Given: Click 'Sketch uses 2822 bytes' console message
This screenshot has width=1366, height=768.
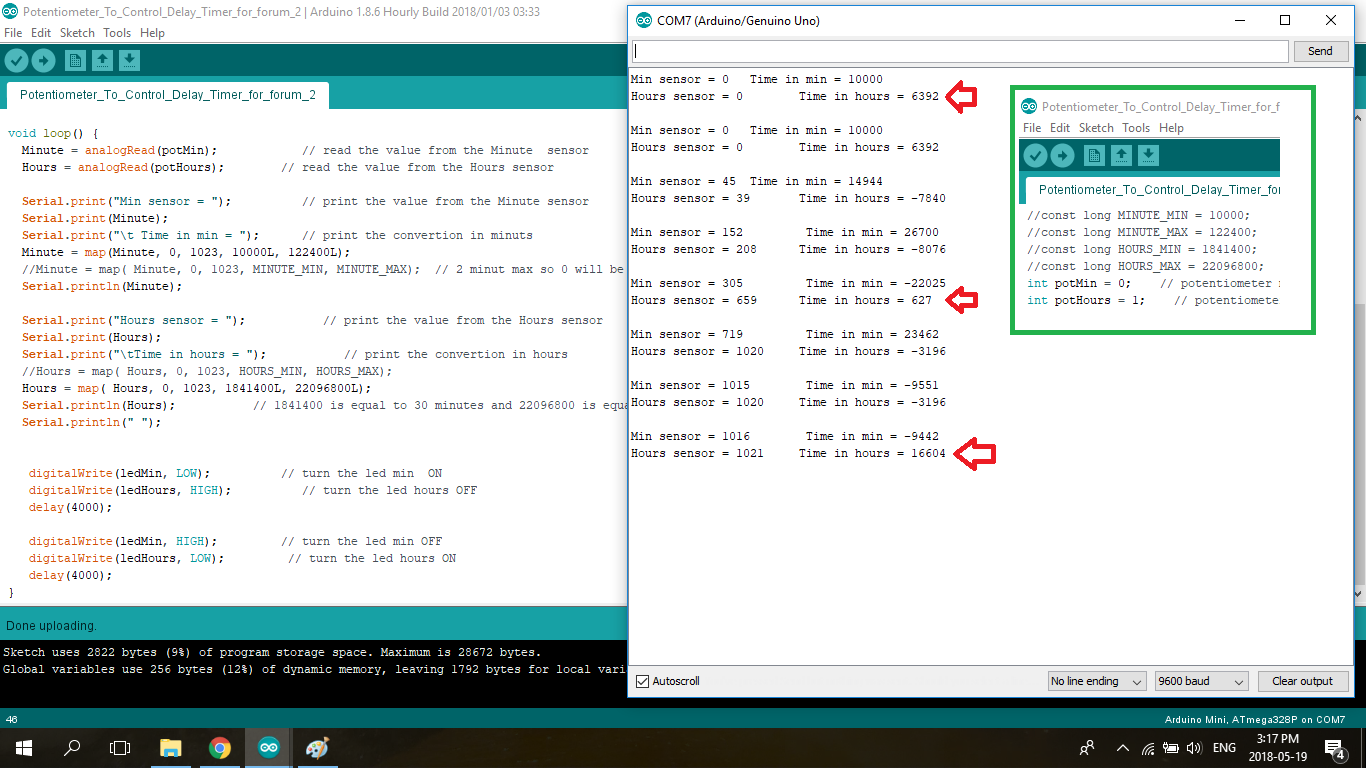Looking at the screenshot, I should pyautogui.click(x=272, y=652).
